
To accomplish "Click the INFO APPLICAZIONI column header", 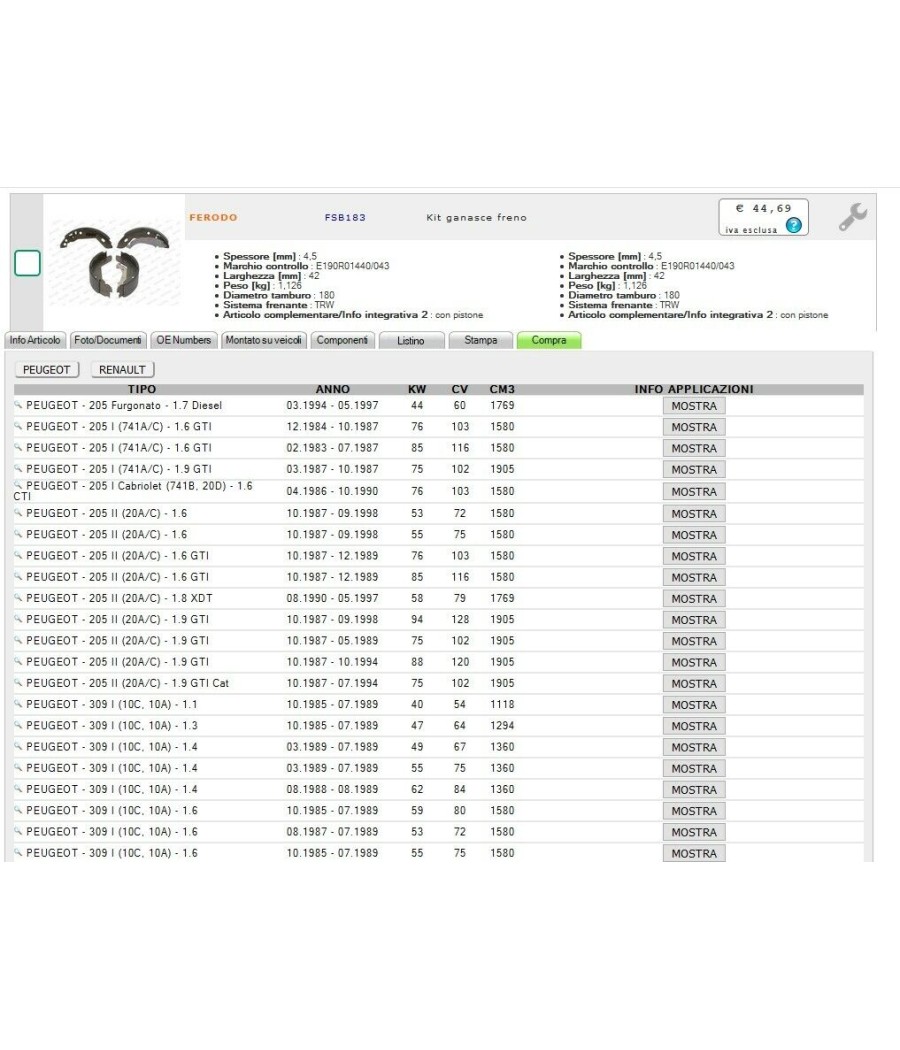I will click(694, 389).
